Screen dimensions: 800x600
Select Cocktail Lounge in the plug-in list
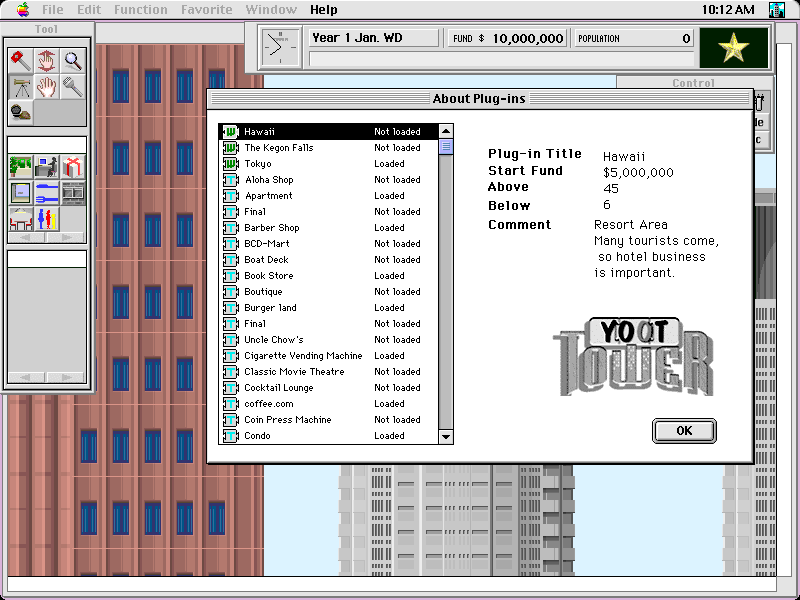click(x=278, y=388)
